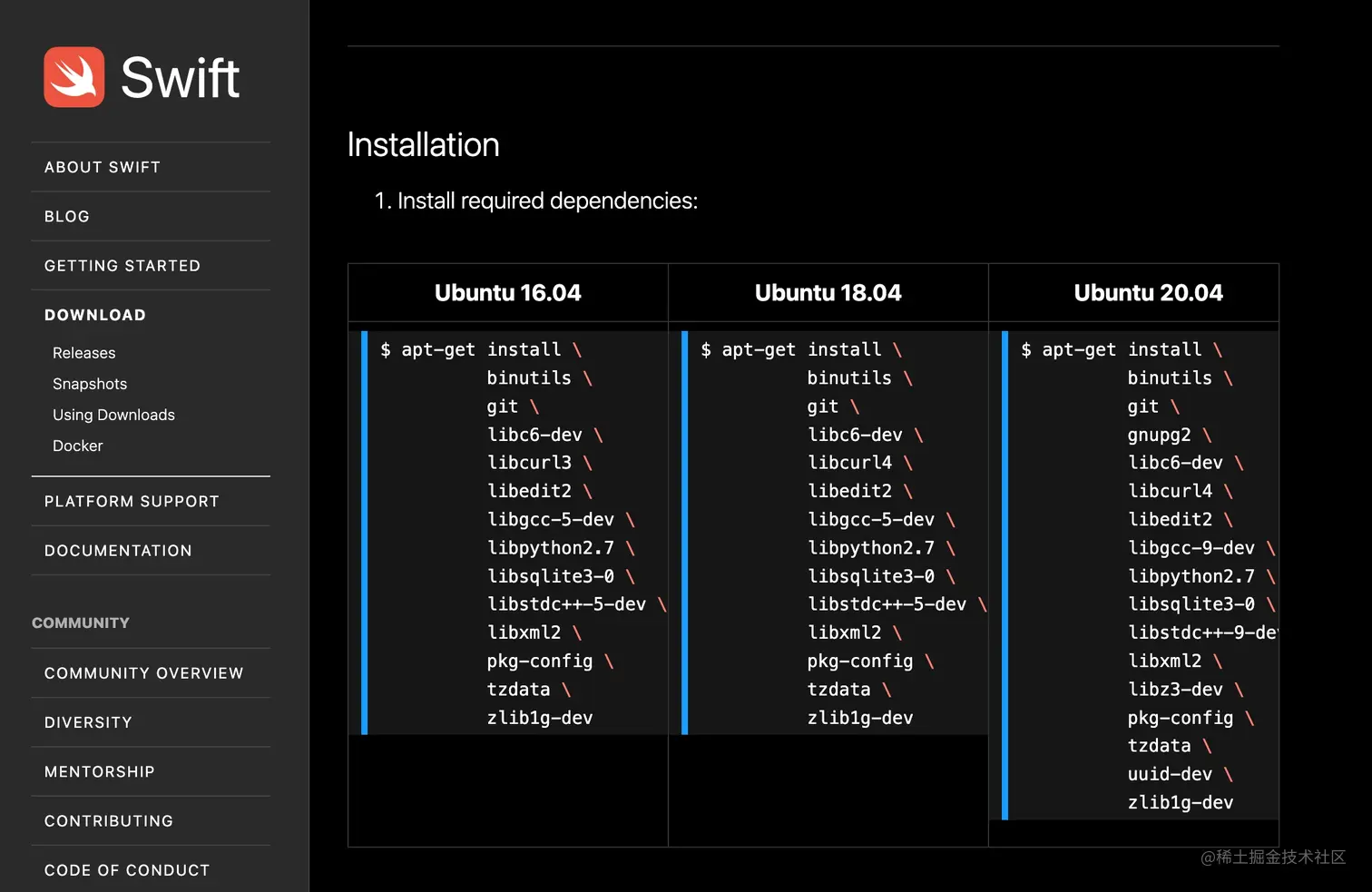Go to the Blog section
1372x892 pixels.
pyautogui.click(x=67, y=216)
